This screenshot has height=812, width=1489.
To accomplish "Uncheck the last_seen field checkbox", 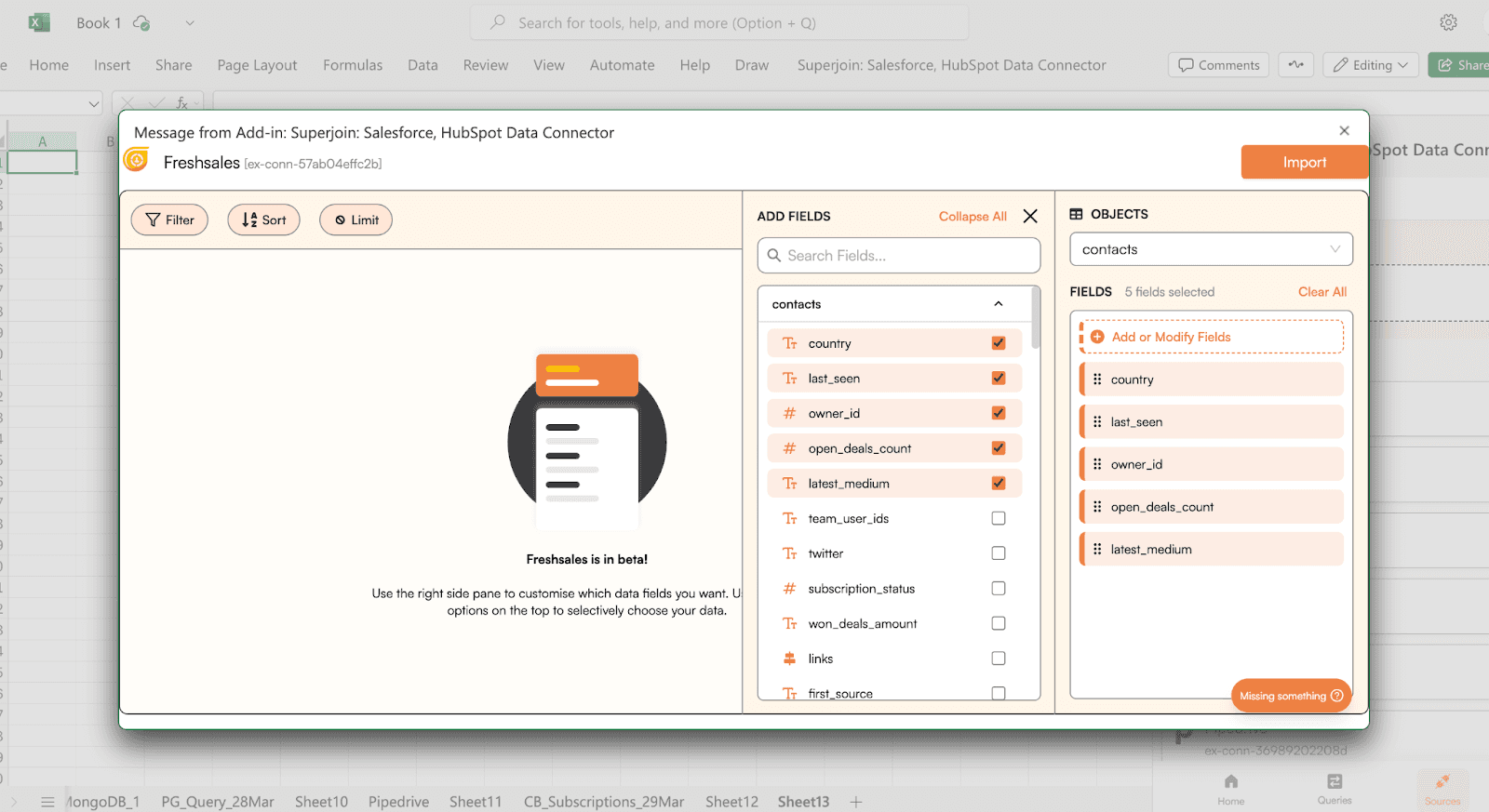I will [x=999, y=379].
